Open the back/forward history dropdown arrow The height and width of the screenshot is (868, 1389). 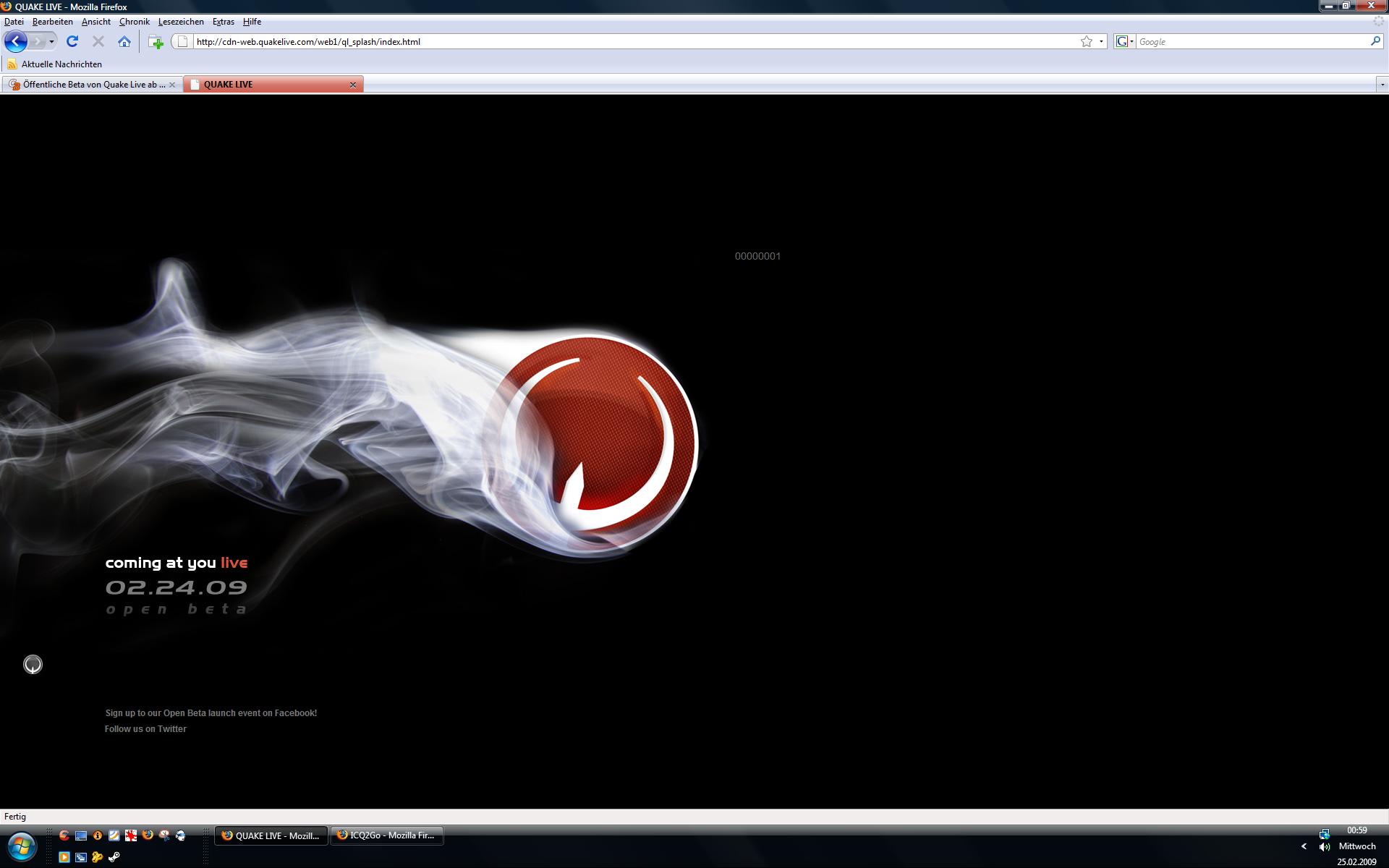[51, 41]
